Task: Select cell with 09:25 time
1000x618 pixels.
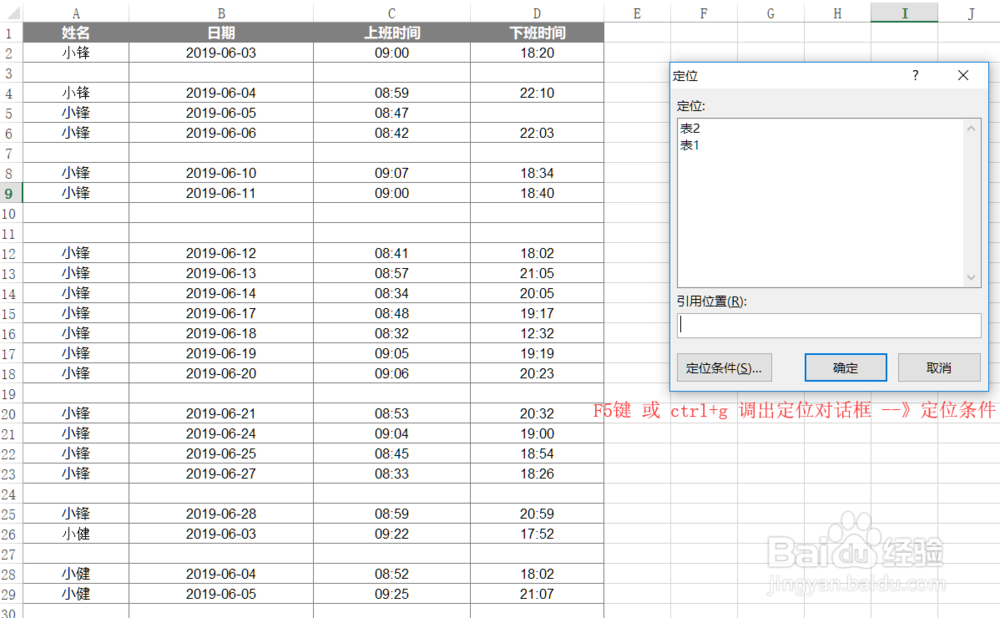Action: [392, 594]
